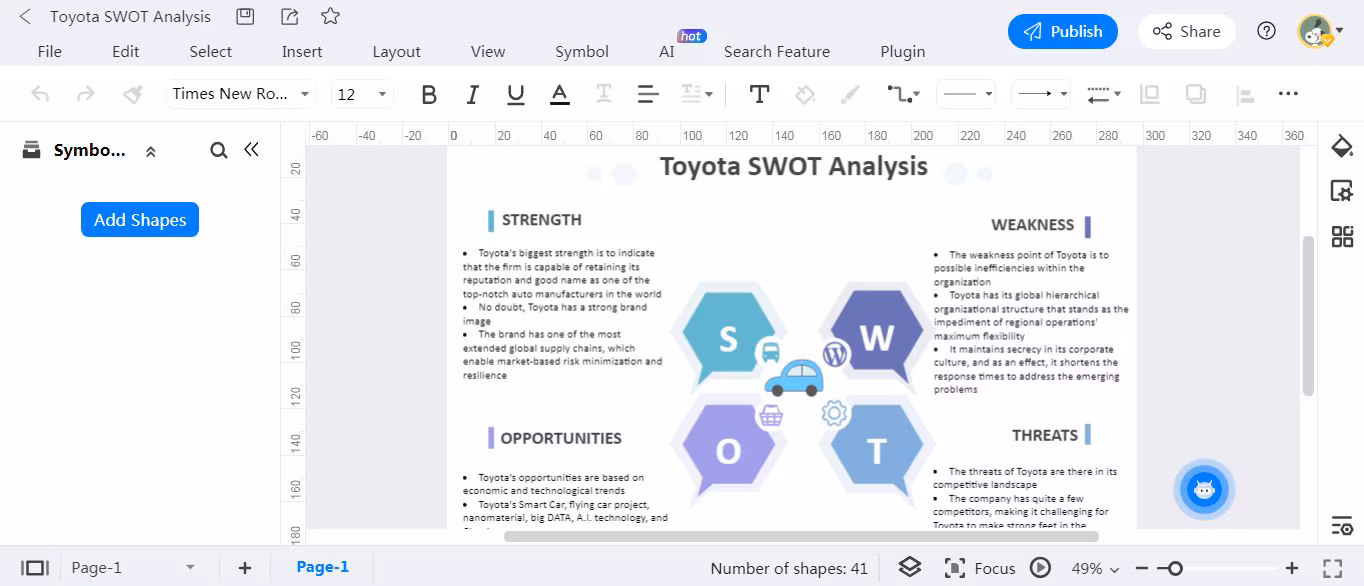Open the properties list panel icon

[x=1342, y=525]
